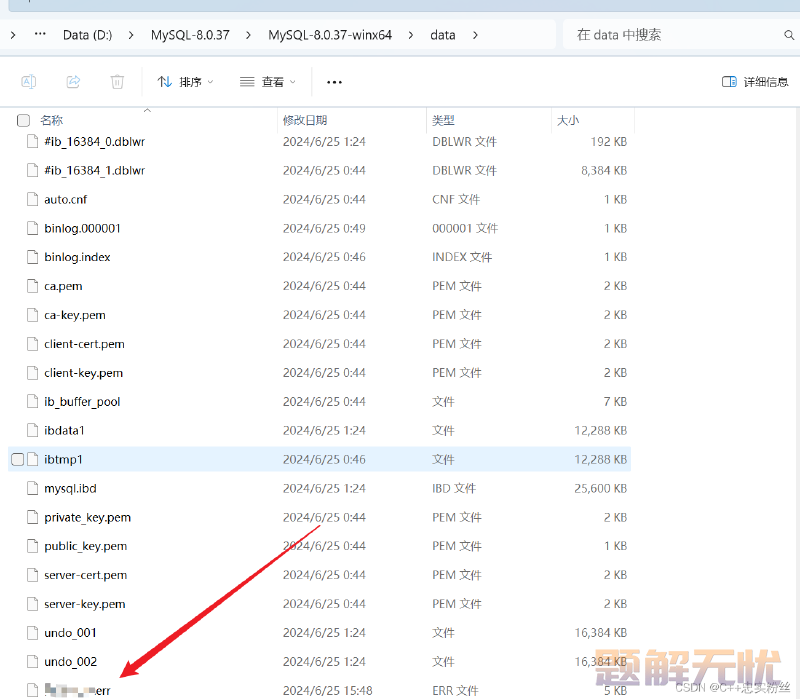
Task: Select the ibtmp1 file name
Action: [63, 459]
